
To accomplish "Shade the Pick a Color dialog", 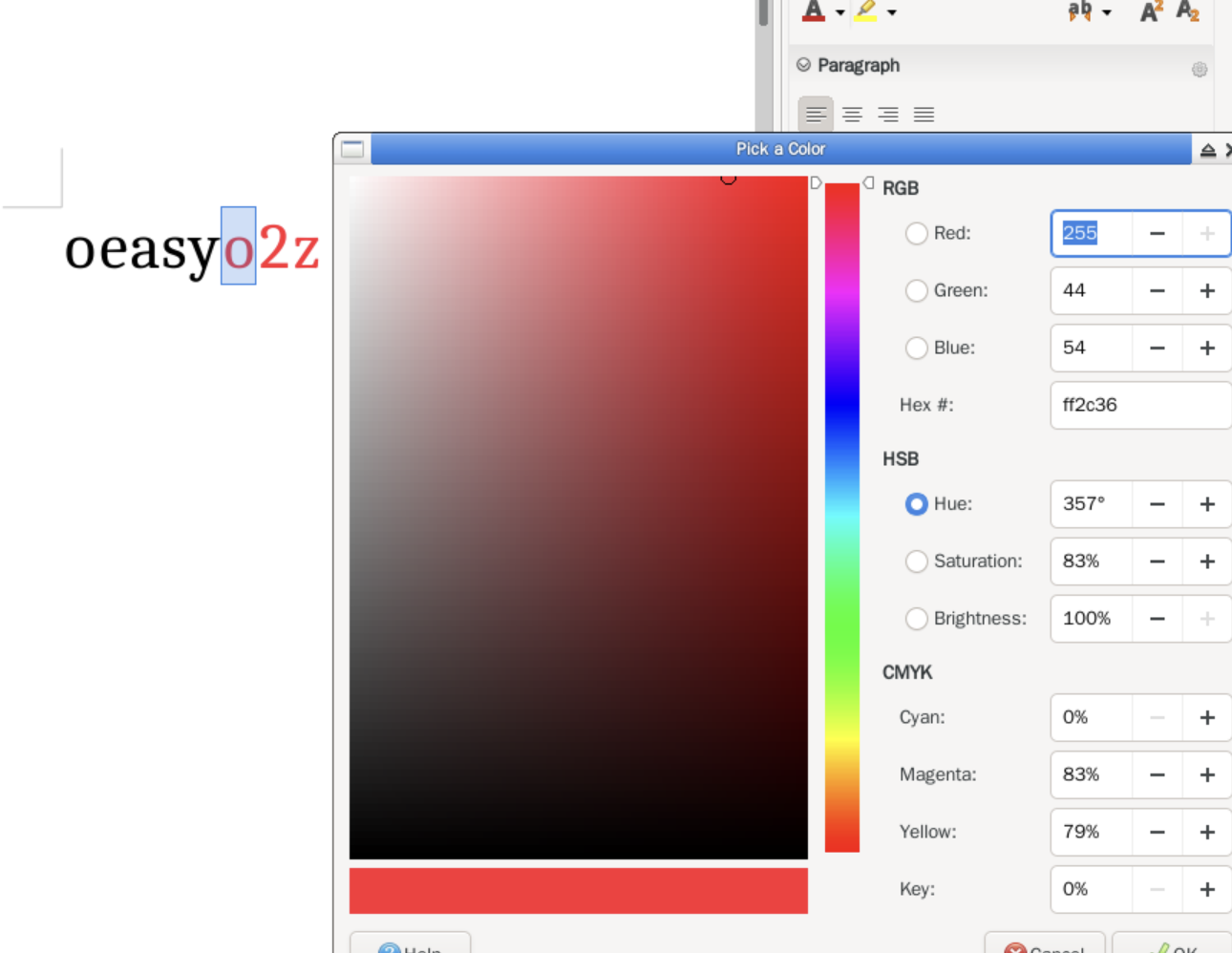I will [x=1207, y=150].
